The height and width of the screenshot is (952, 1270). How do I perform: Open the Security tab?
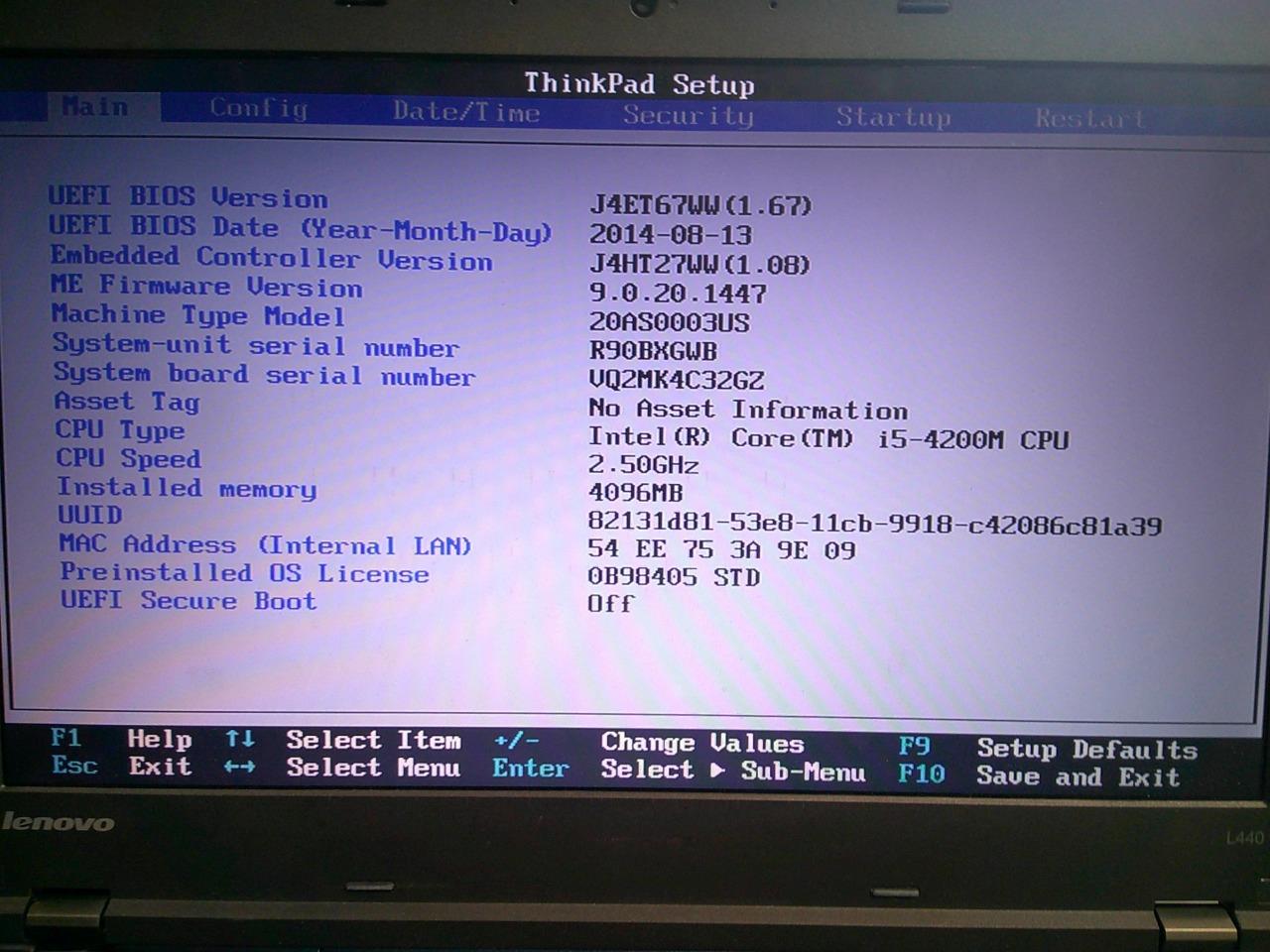[689, 116]
